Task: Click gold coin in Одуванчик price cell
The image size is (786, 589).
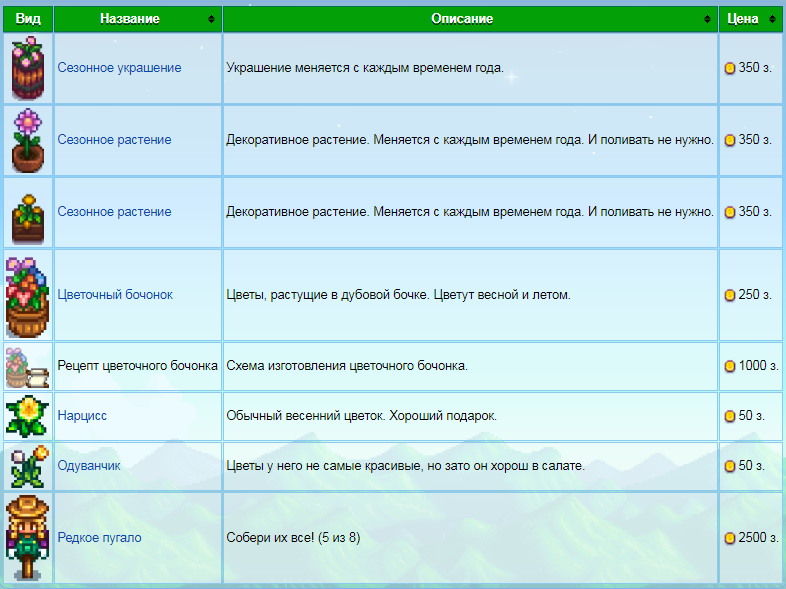Action: click(x=730, y=466)
